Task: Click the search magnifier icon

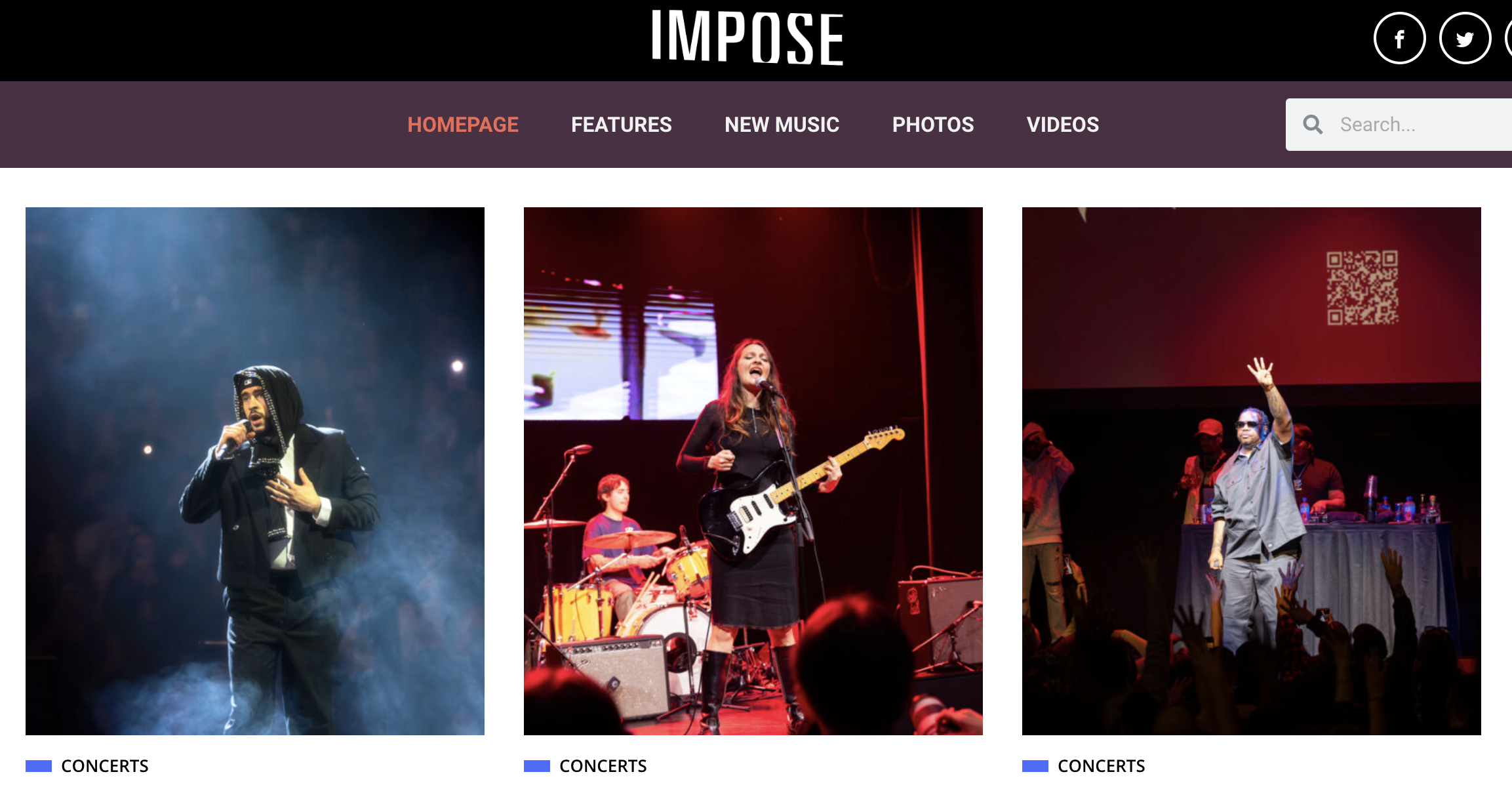Action: click(1313, 125)
